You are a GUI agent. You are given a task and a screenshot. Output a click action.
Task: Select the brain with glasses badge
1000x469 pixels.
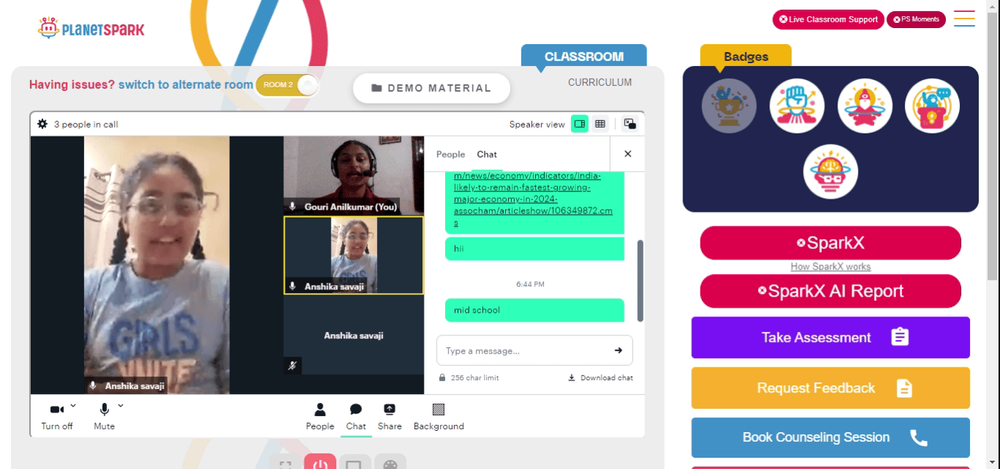[x=830, y=172]
